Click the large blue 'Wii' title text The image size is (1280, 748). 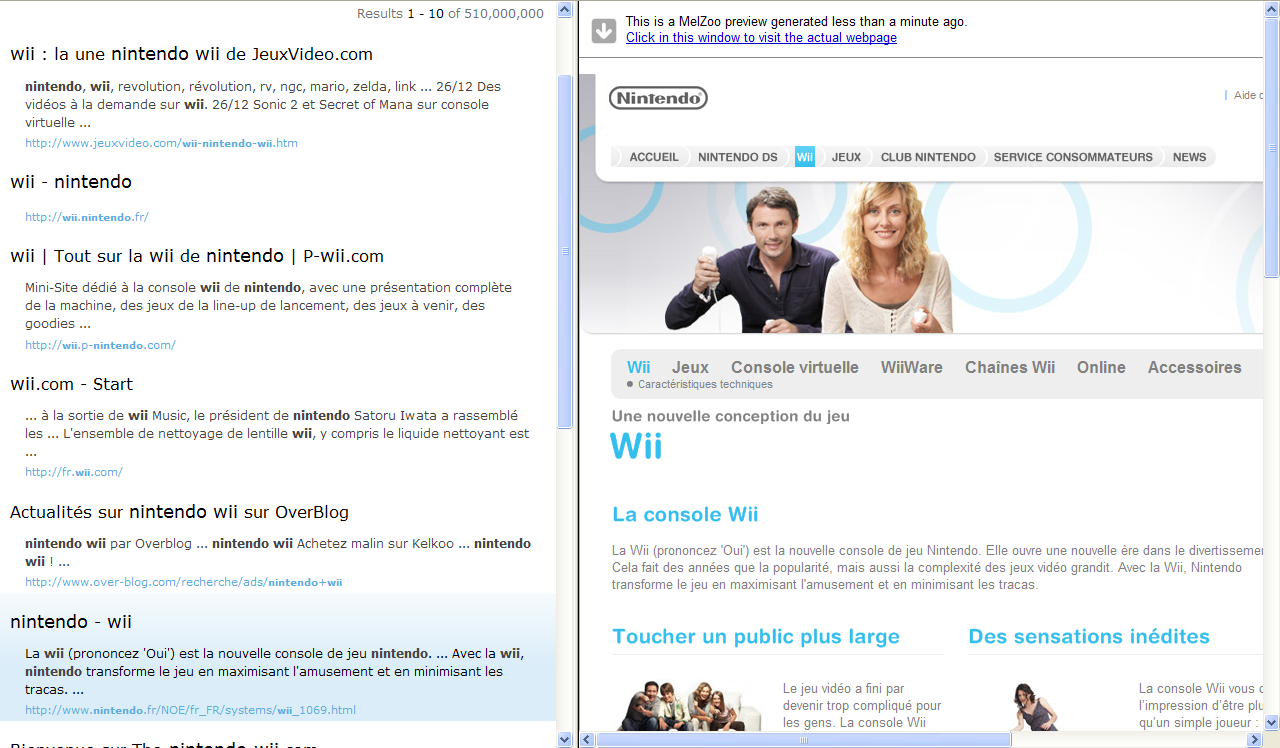click(636, 446)
